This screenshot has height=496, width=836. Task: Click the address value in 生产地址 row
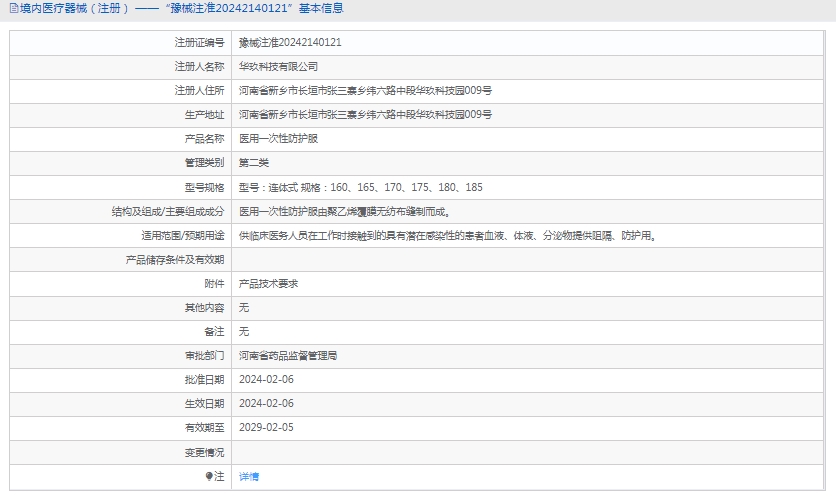point(365,115)
